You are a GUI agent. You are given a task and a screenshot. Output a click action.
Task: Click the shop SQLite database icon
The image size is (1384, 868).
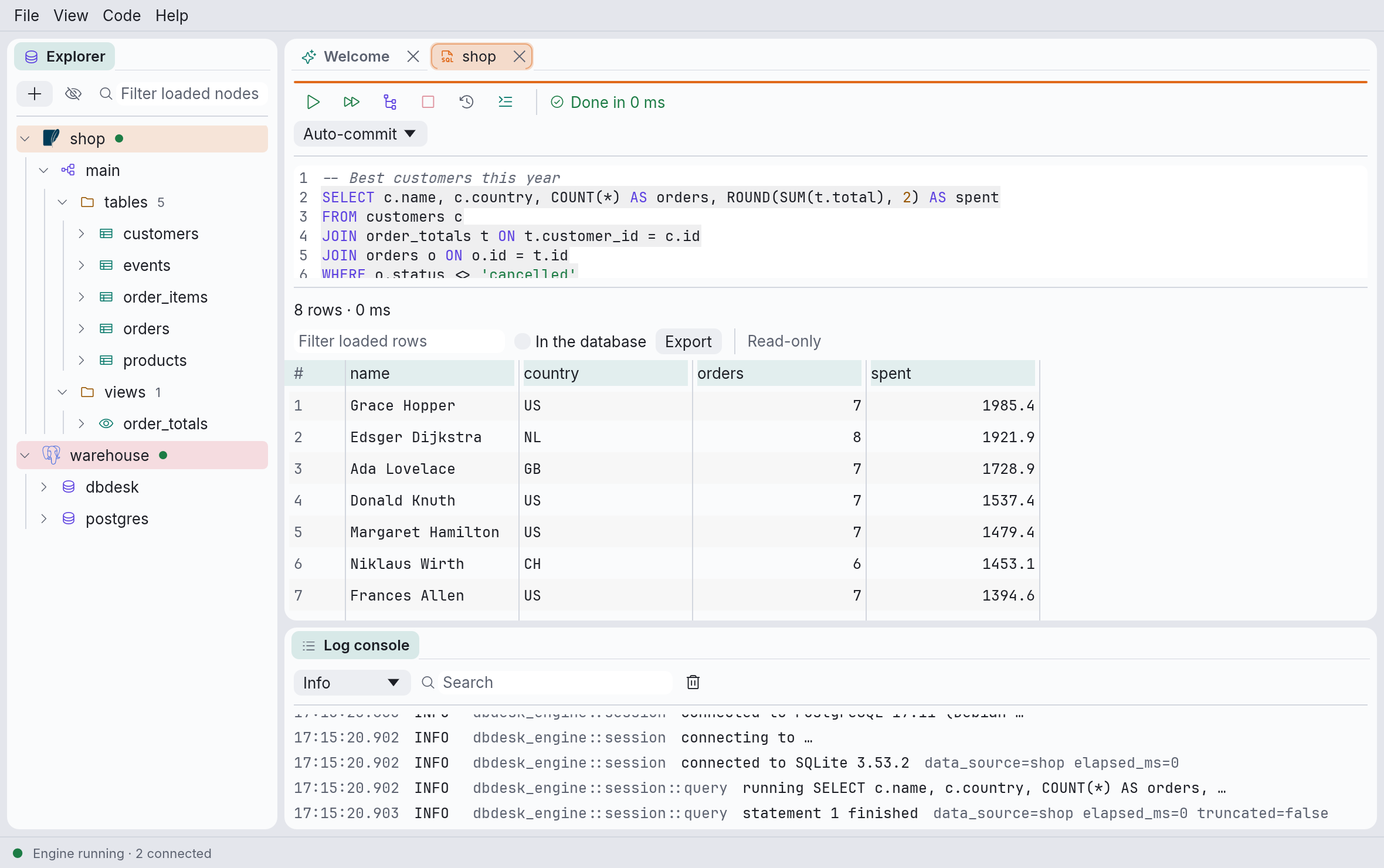point(52,138)
